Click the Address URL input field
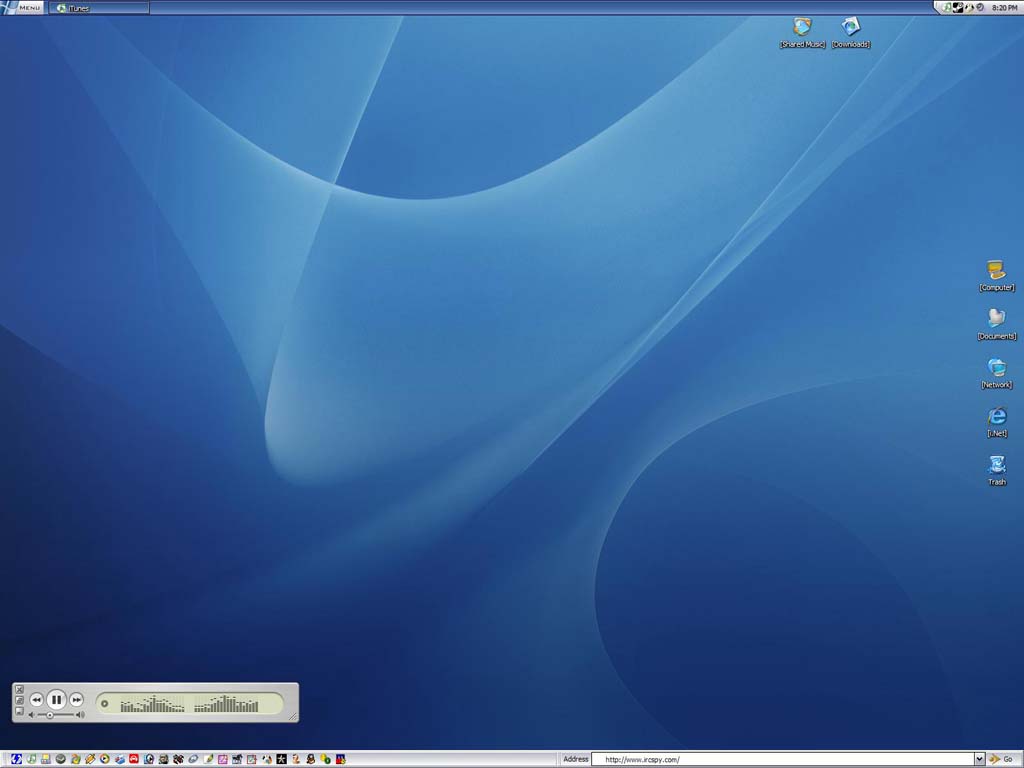Screen dimensions: 1024x768 coord(780,759)
